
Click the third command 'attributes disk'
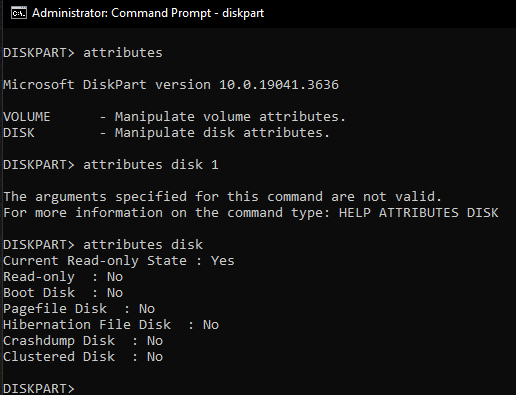(143, 245)
